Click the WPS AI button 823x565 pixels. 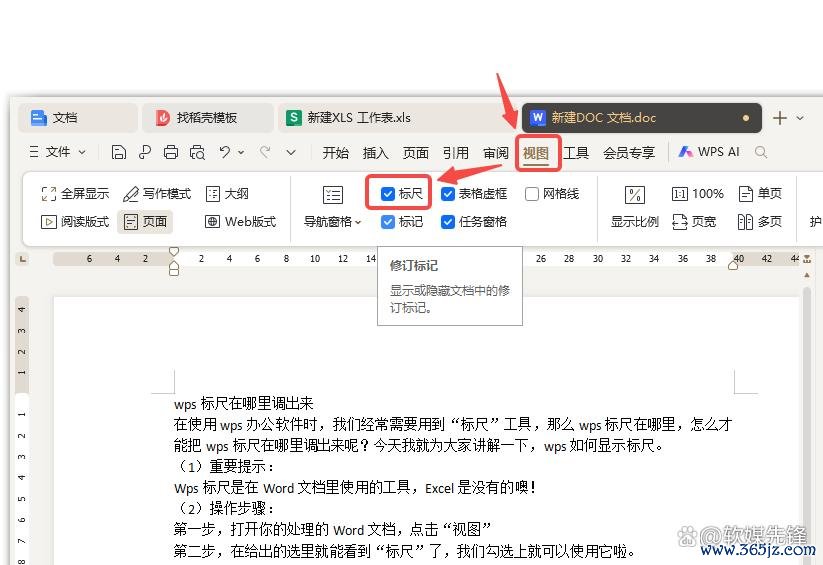[x=709, y=152]
